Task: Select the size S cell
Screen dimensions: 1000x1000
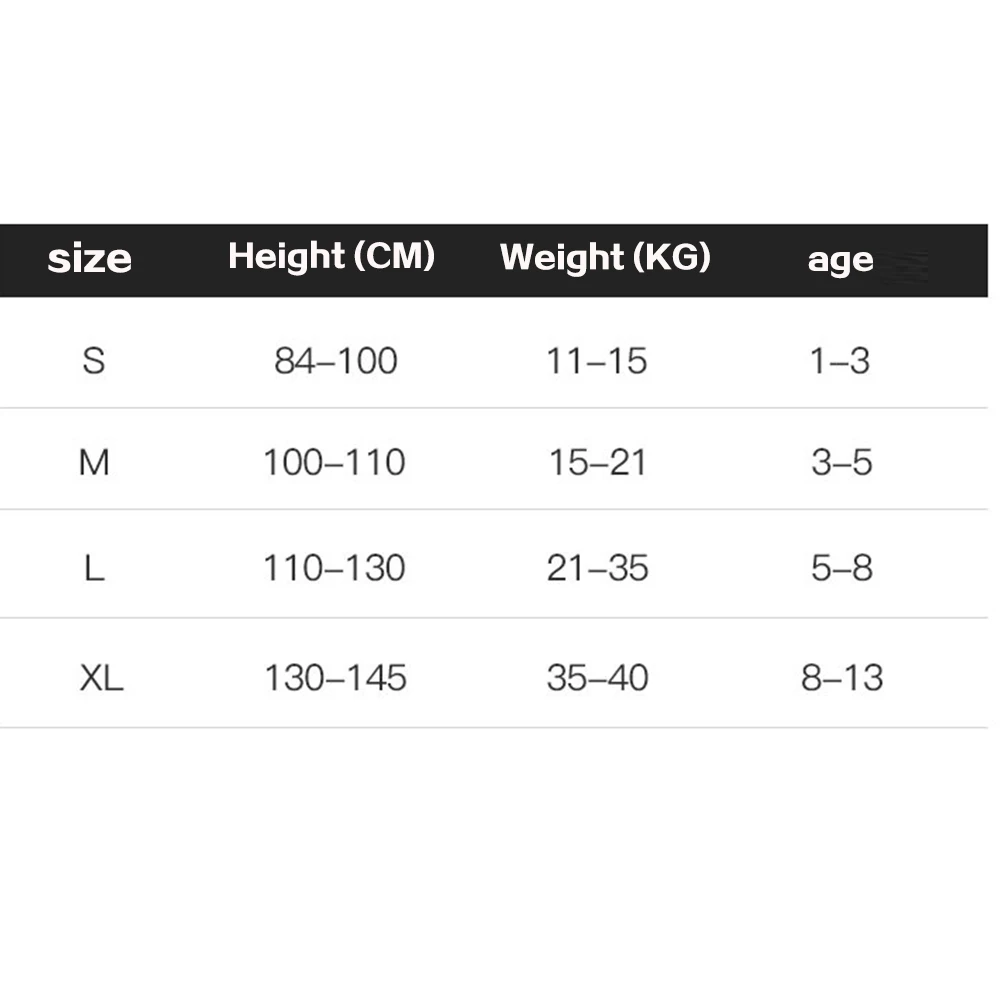Action: tap(93, 360)
